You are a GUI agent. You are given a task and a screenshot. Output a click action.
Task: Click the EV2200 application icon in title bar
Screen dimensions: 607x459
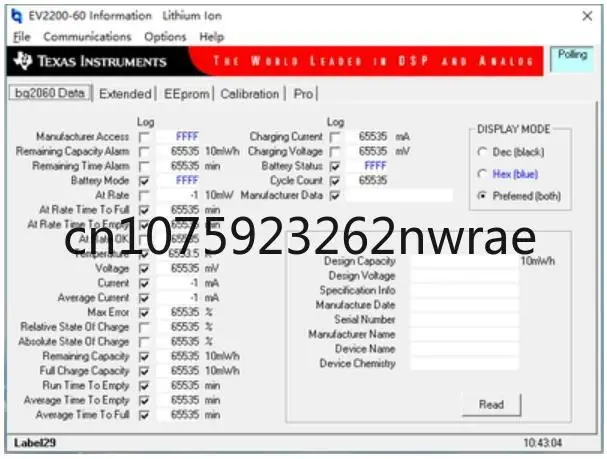17,16
